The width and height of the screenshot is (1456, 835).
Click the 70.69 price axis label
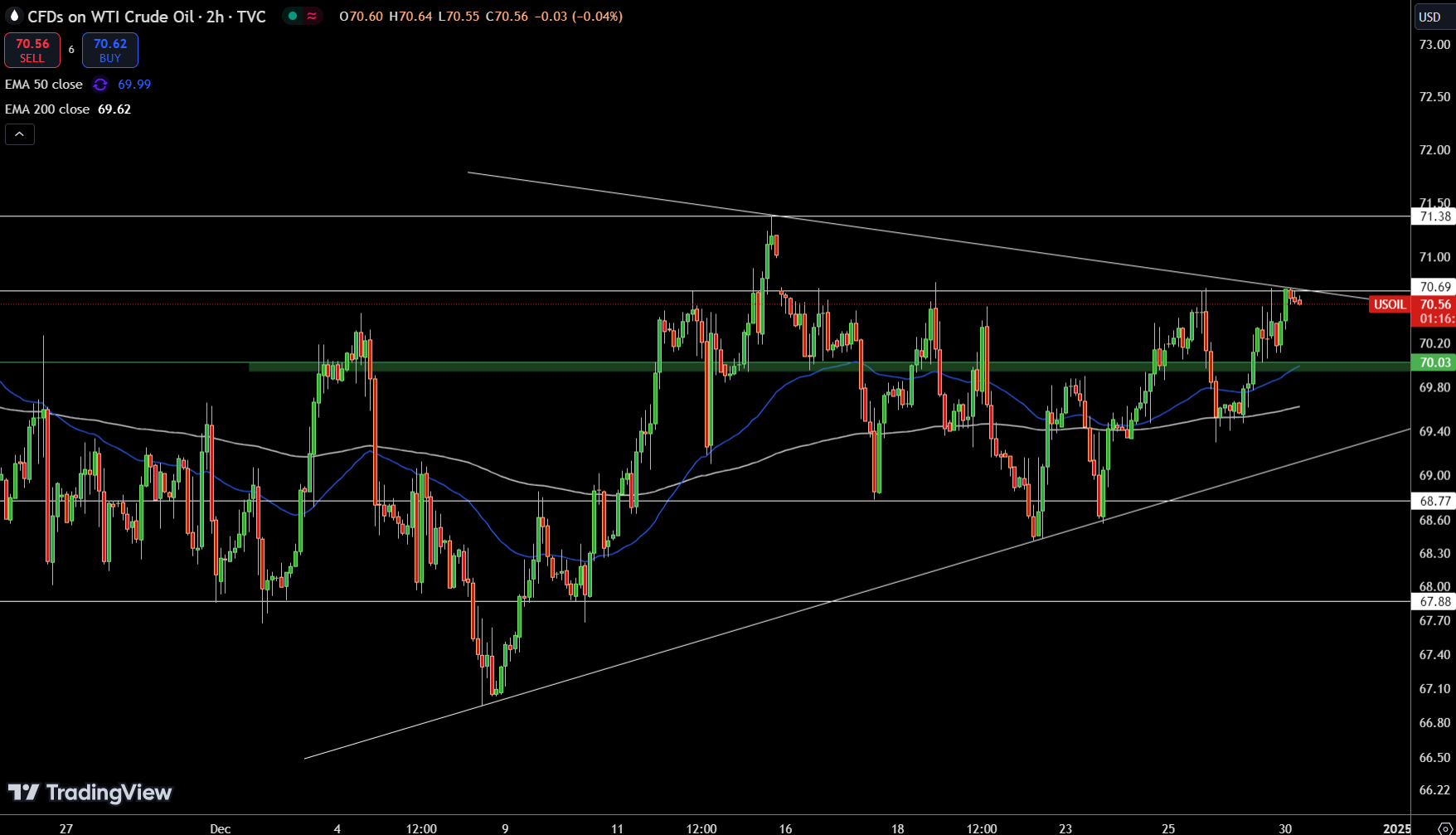click(x=1434, y=287)
